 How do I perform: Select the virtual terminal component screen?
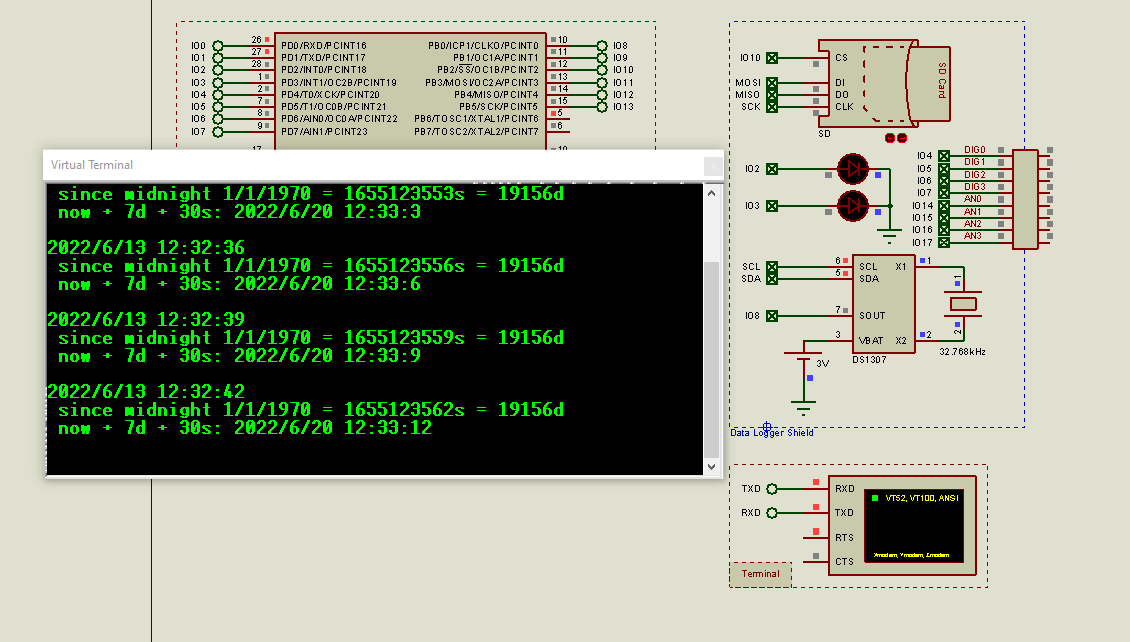click(x=914, y=526)
